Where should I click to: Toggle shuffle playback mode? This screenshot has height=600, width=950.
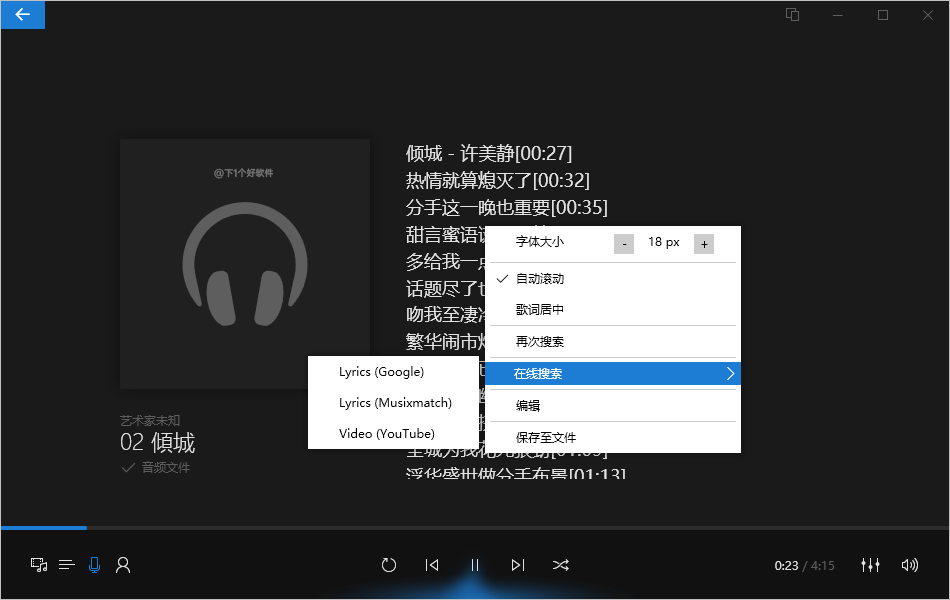(x=561, y=565)
